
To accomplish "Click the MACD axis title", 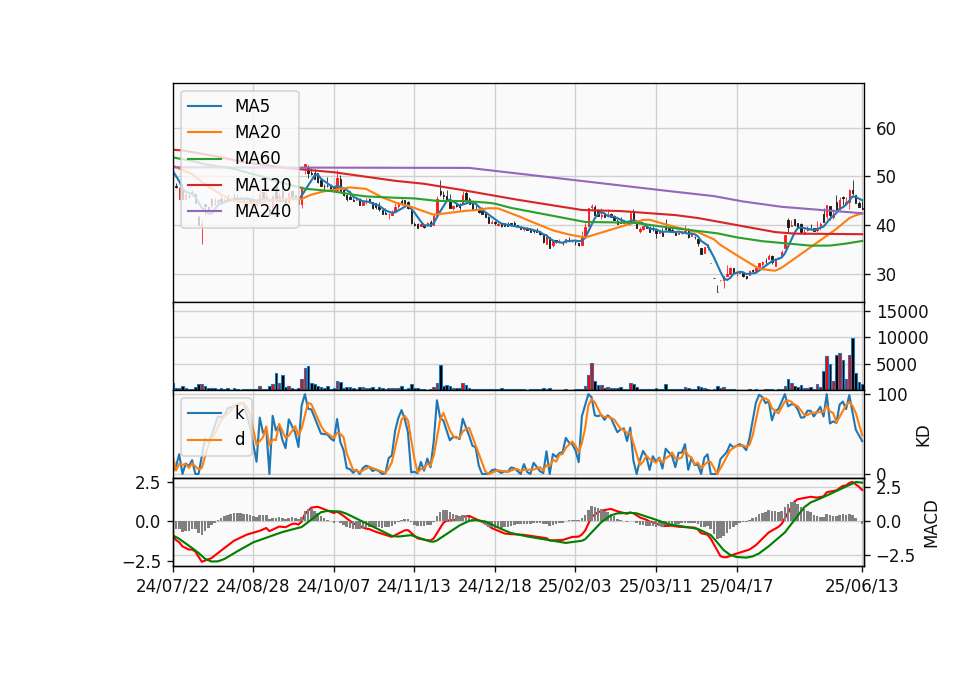I will pos(931,524).
